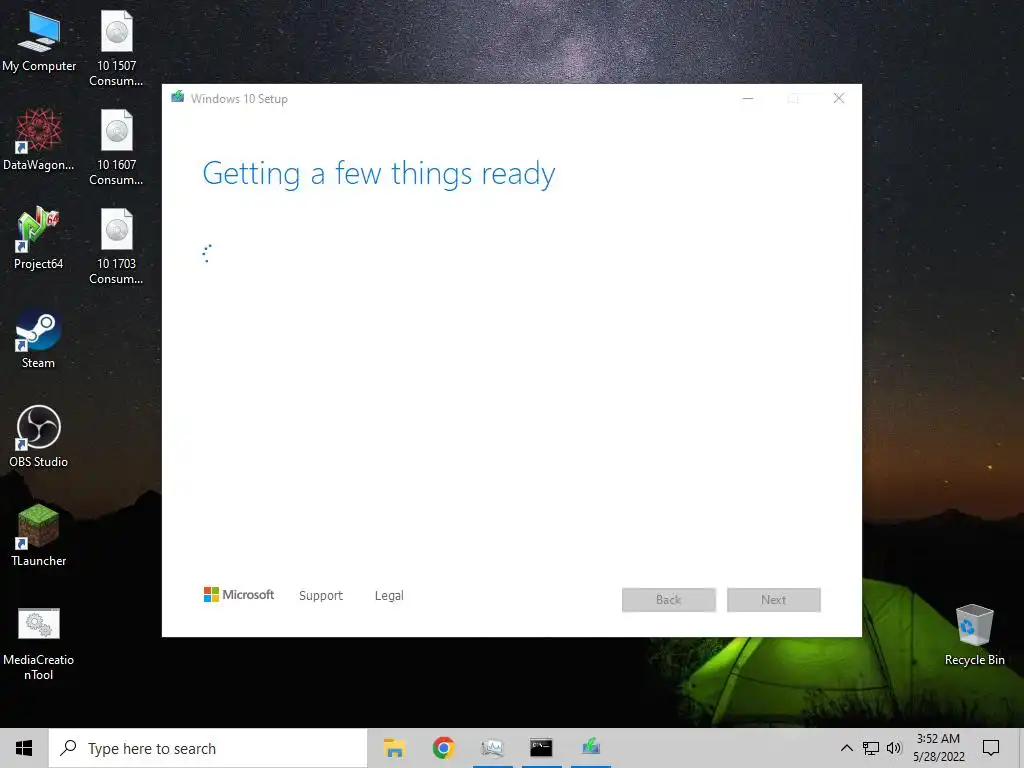Switch to Windows 10 Setup taskbar button
This screenshot has width=1024, height=768.
tap(591, 748)
